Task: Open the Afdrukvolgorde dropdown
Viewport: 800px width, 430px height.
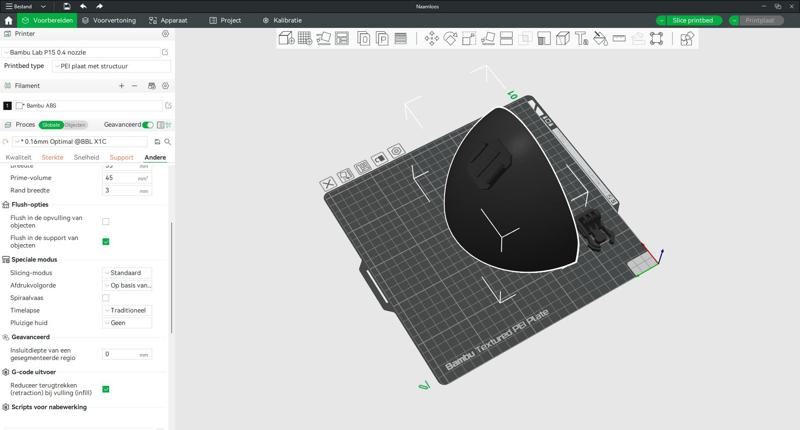Action: coord(127,286)
